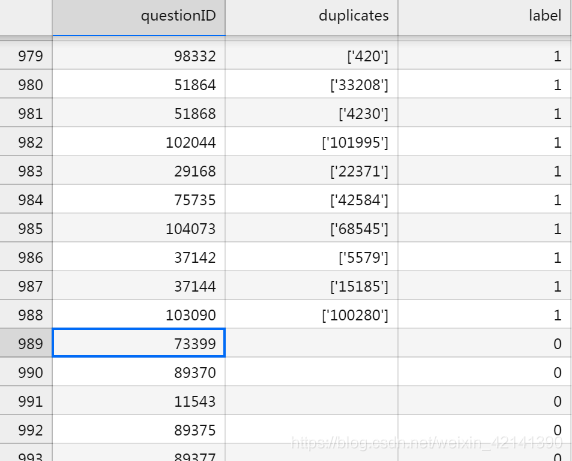Select questionID cell 103090

(139, 315)
